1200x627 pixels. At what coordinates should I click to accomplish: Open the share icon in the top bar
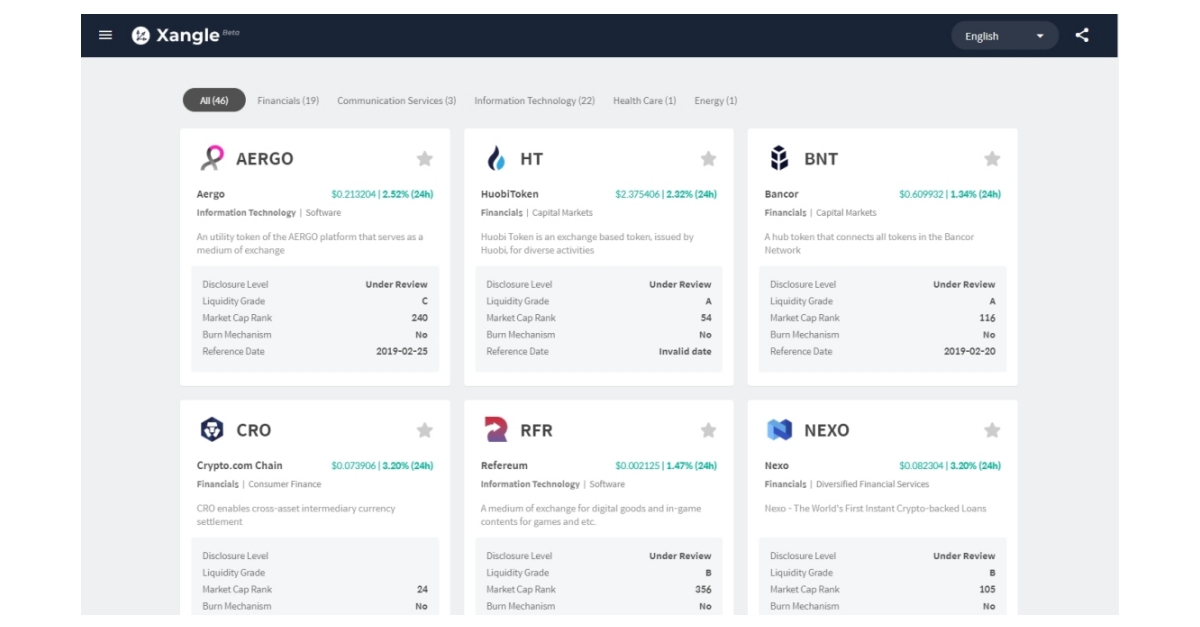point(1083,34)
